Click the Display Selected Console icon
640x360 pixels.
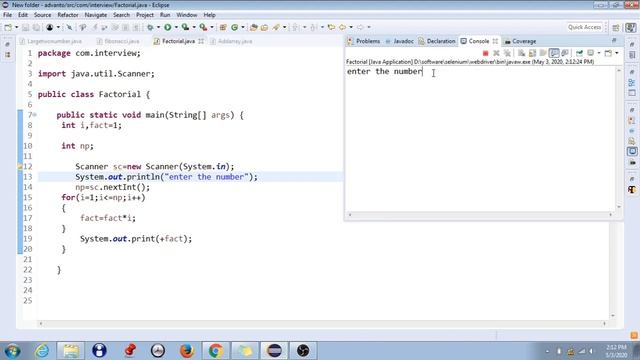591,53
